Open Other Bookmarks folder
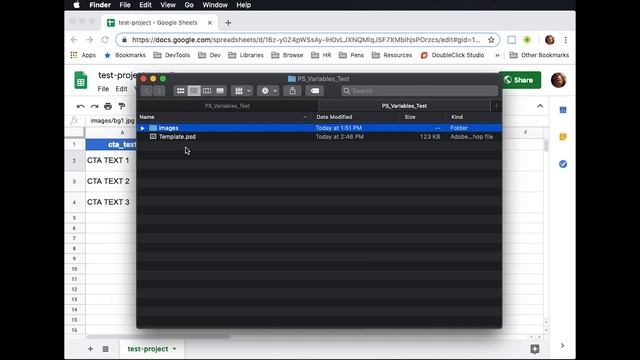Viewport: 640px width, 360px height. pyautogui.click(x=539, y=55)
